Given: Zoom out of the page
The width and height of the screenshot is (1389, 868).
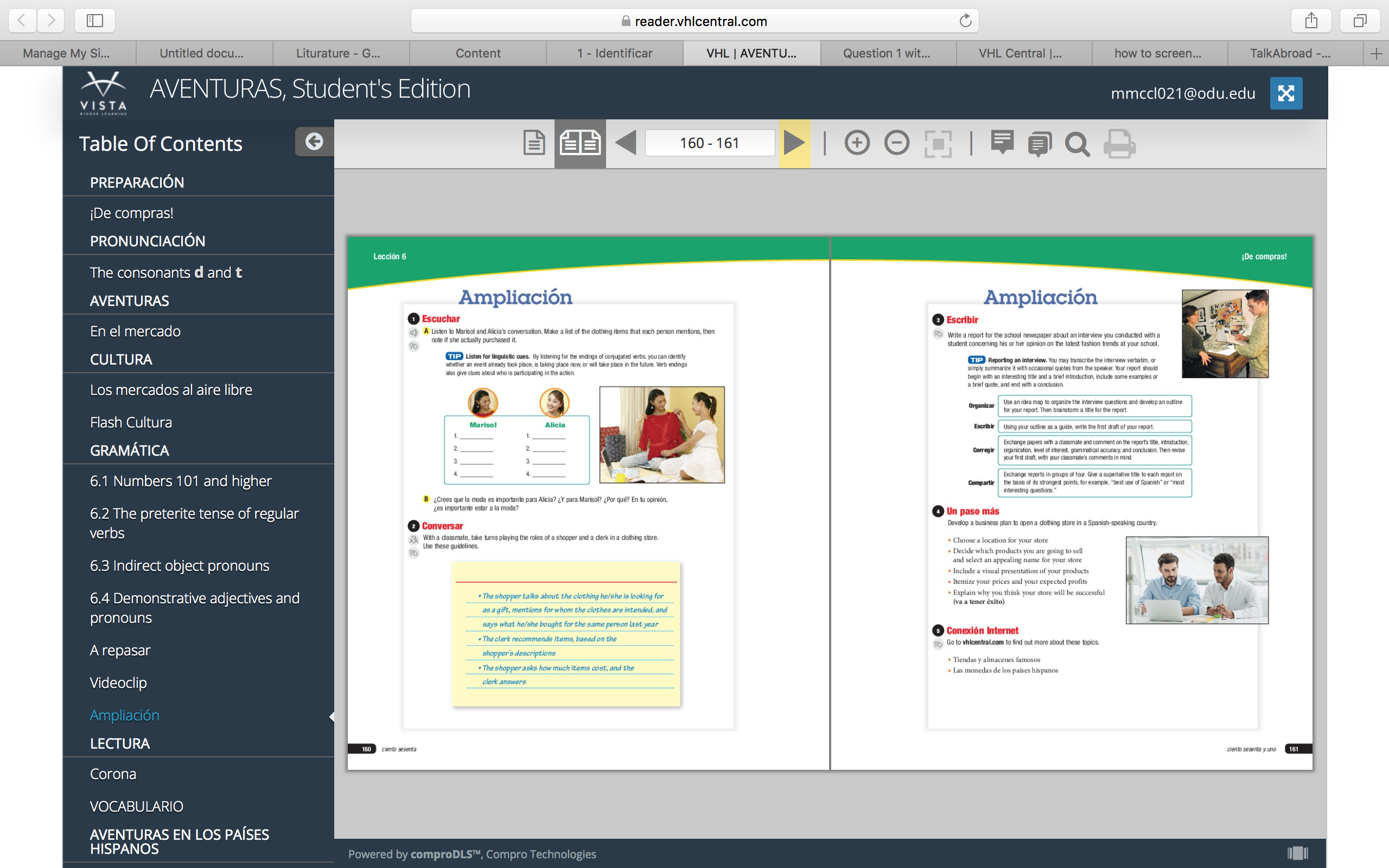Looking at the screenshot, I should pyautogui.click(x=896, y=143).
